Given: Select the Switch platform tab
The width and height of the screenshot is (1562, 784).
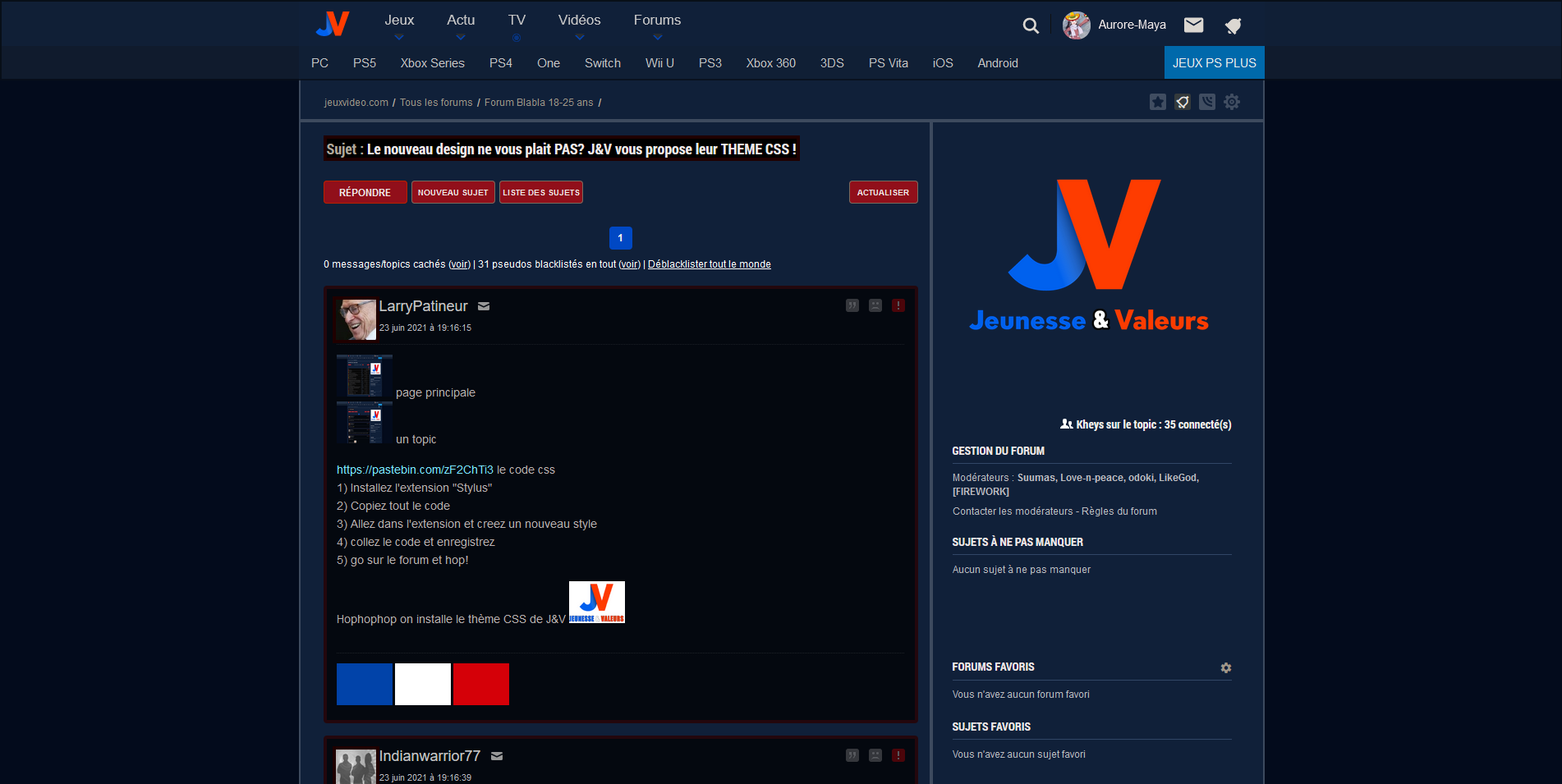Looking at the screenshot, I should point(603,63).
